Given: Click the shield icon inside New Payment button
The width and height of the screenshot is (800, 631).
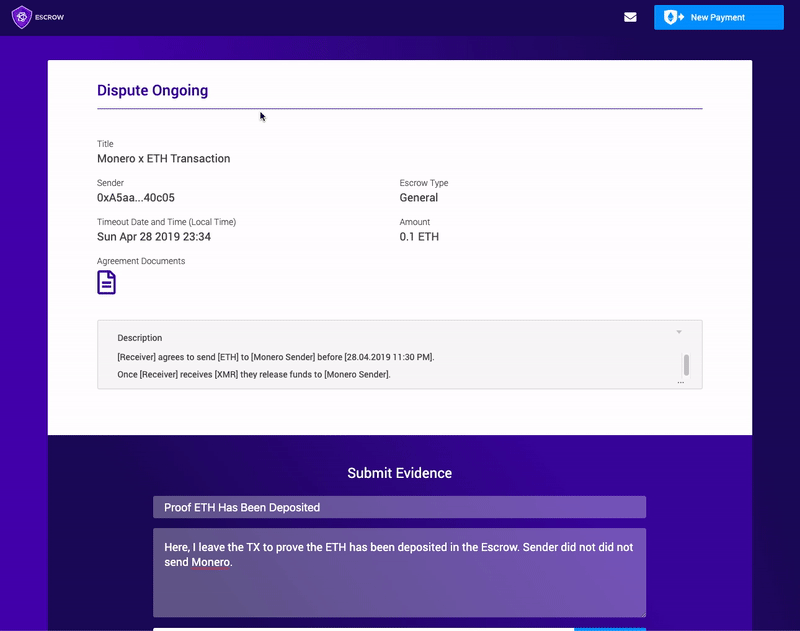Looking at the screenshot, I should (673, 17).
